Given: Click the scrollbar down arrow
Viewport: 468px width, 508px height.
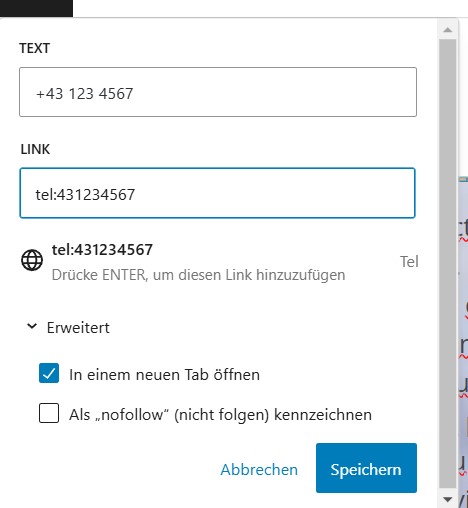Looking at the screenshot, I should (x=448, y=499).
